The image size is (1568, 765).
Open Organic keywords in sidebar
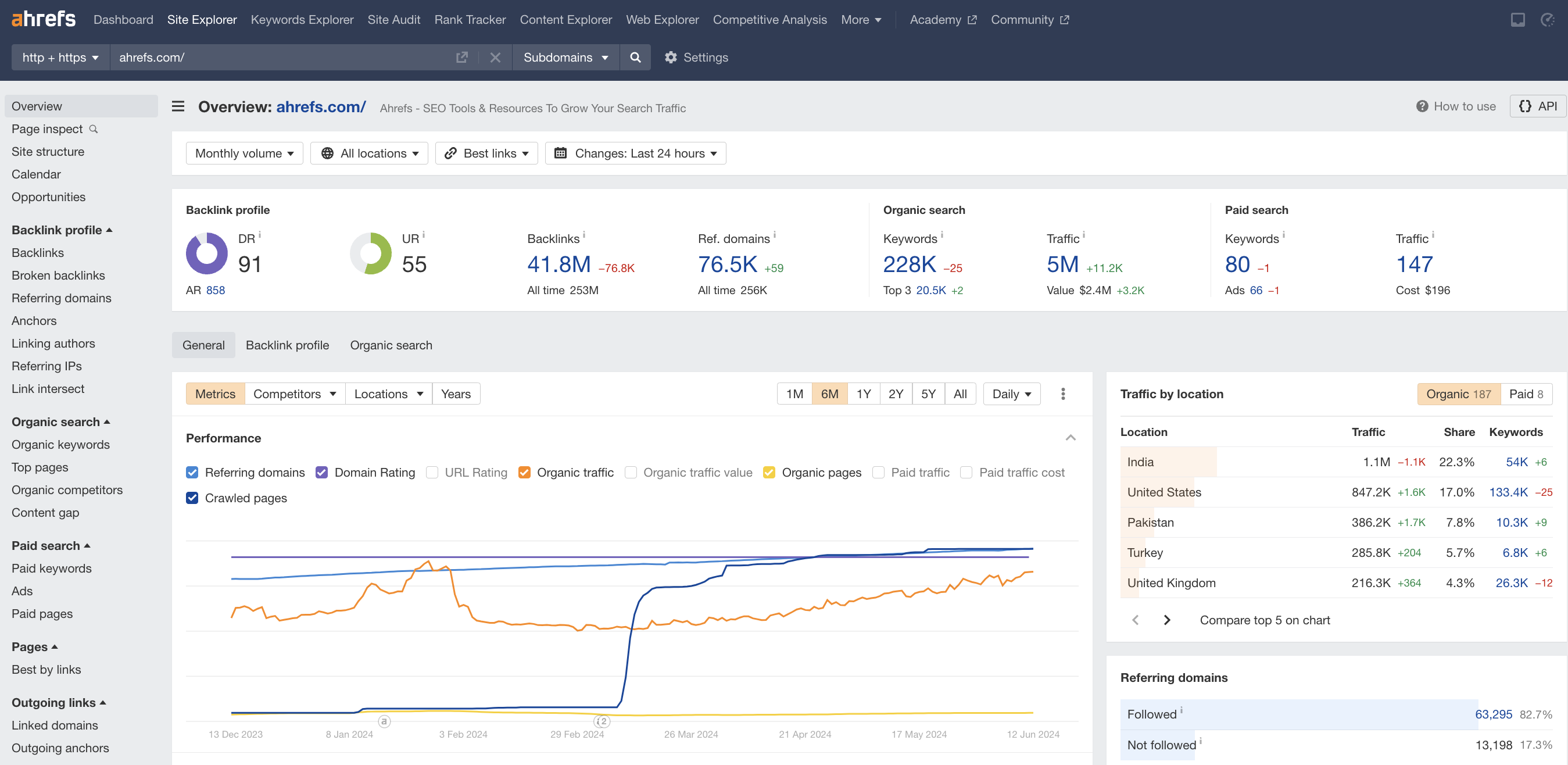tap(61, 445)
